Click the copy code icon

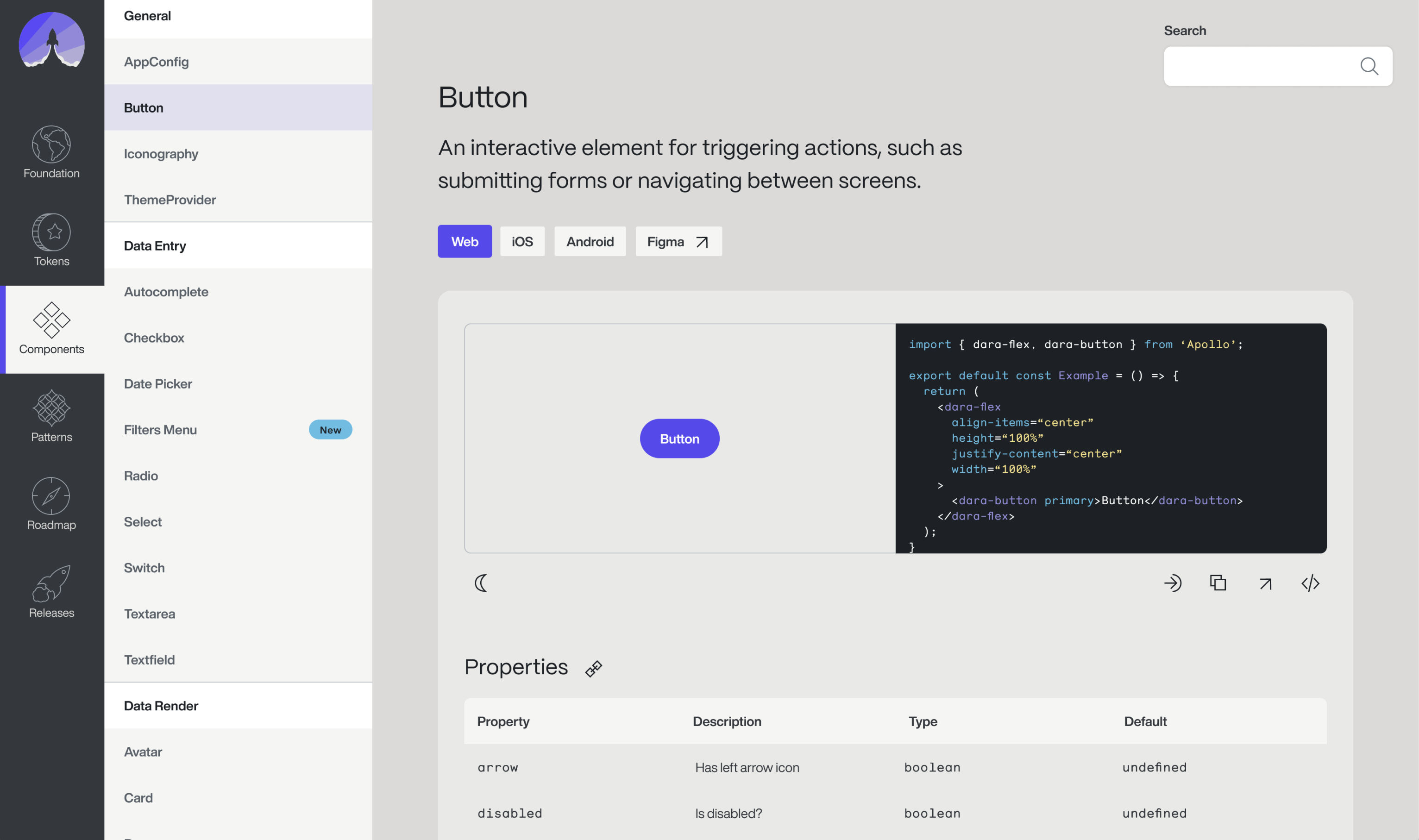click(x=1218, y=583)
